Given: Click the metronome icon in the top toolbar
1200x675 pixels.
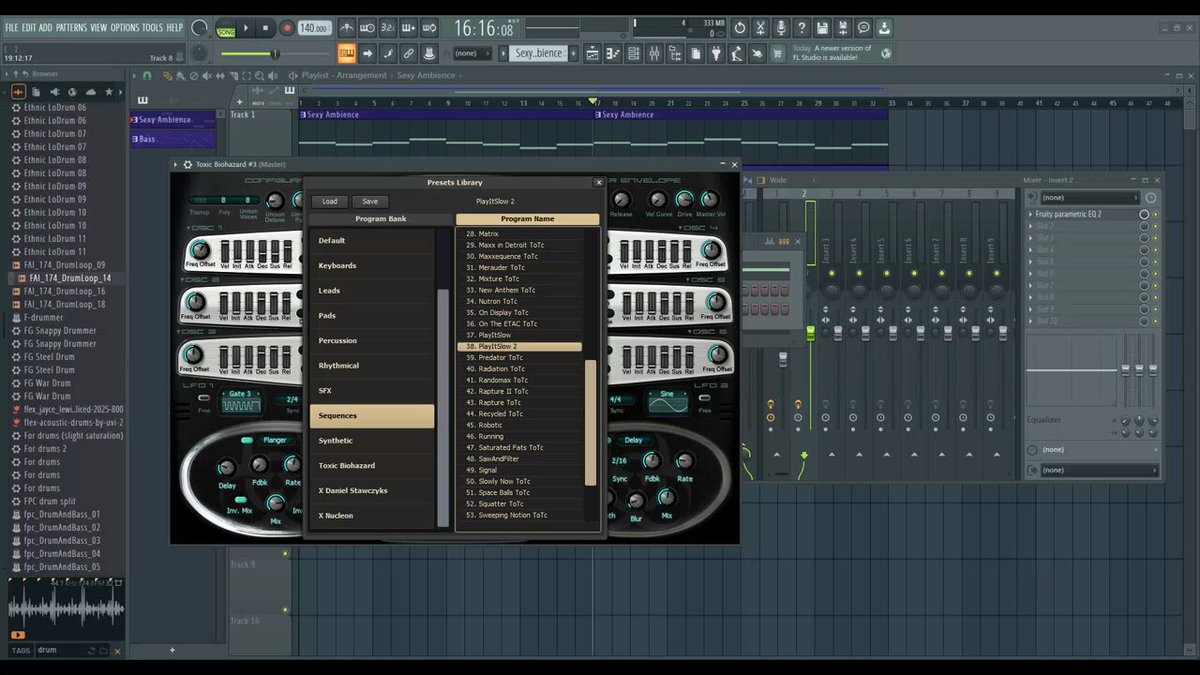Looking at the screenshot, I should coord(346,28).
